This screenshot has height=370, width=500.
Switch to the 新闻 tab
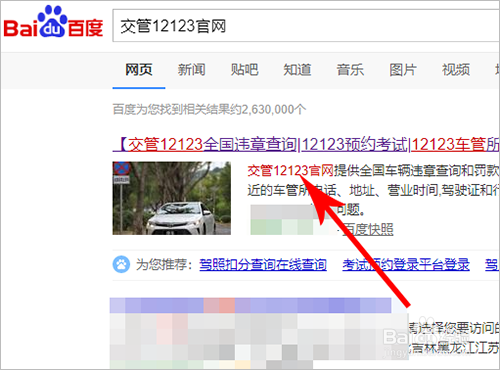[191, 70]
